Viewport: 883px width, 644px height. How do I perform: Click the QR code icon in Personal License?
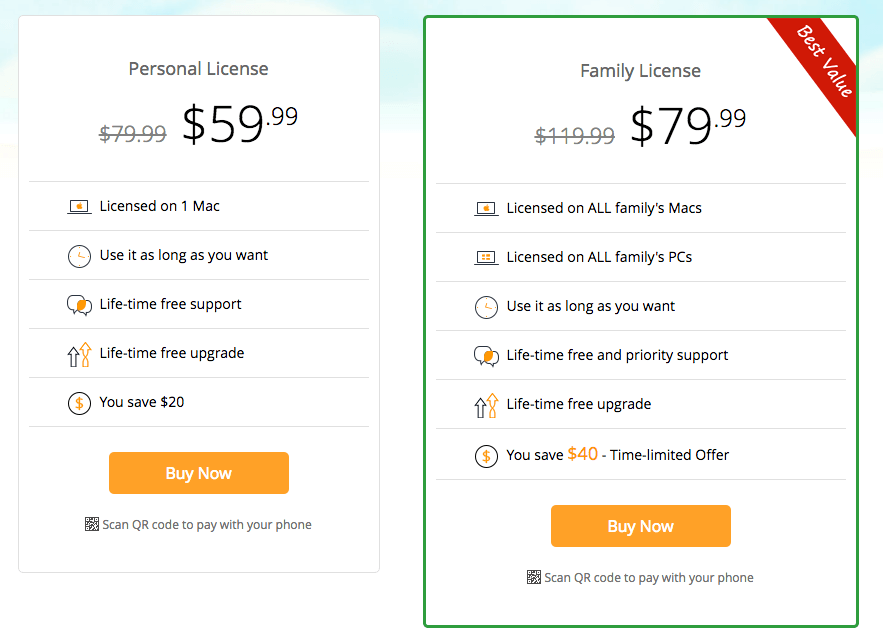[x=91, y=524]
